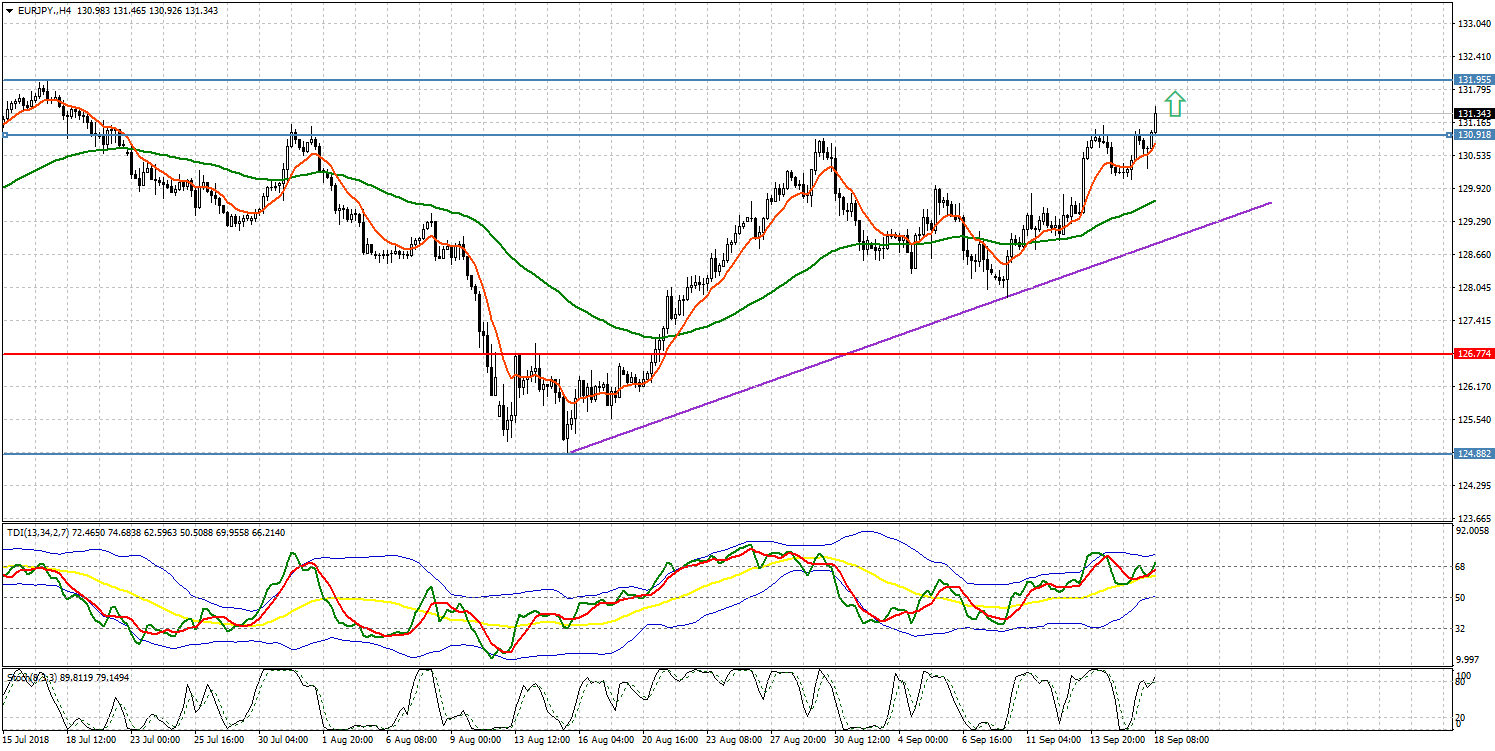Open the chart menu triangle beside EURJPY
Screen dimensions: 1495x751
(x=8, y=10)
